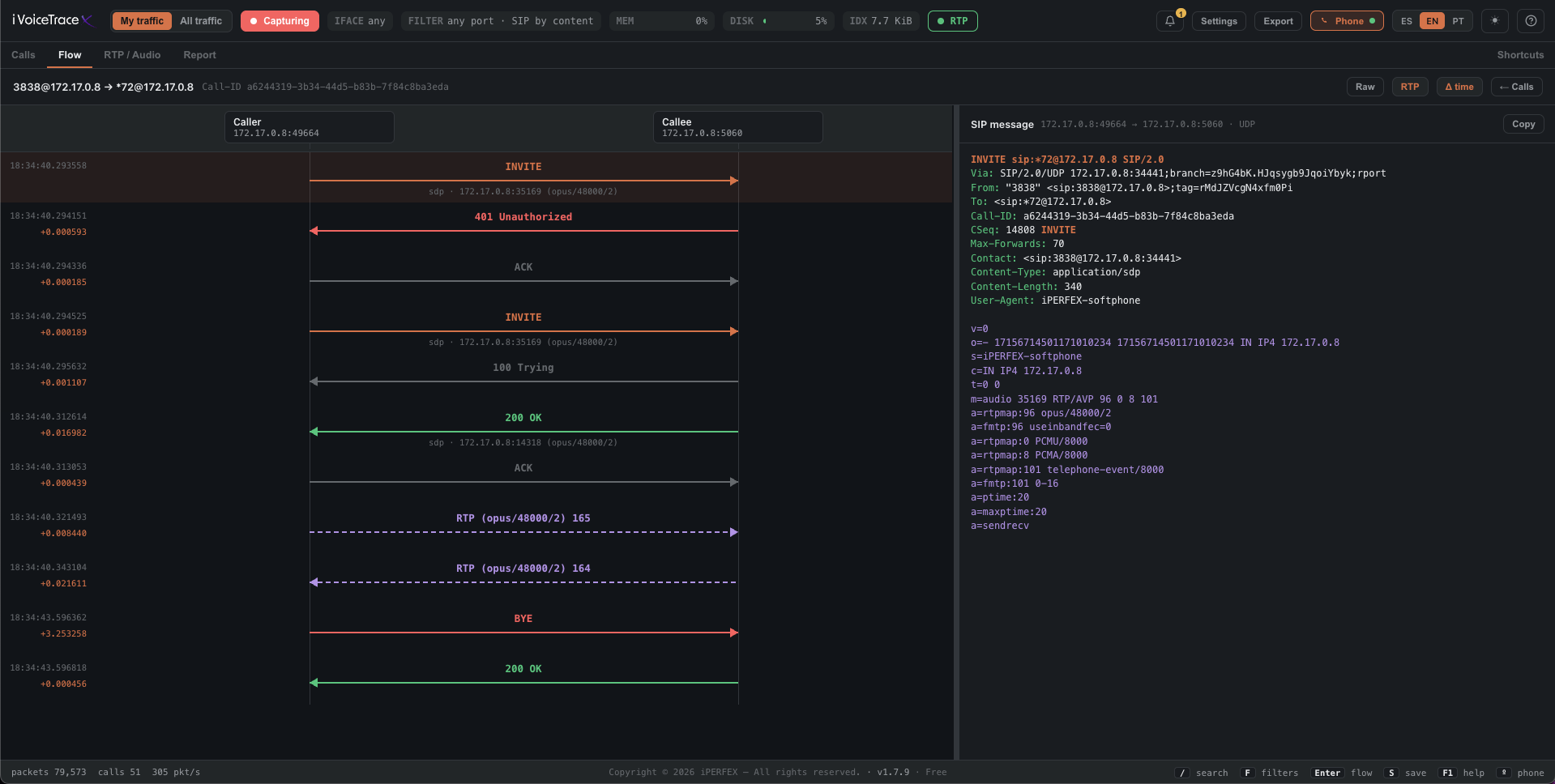Toggle the Δ time display
This screenshot has height=784, width=1555.
pyautogui.click(x=1459, y=87)
